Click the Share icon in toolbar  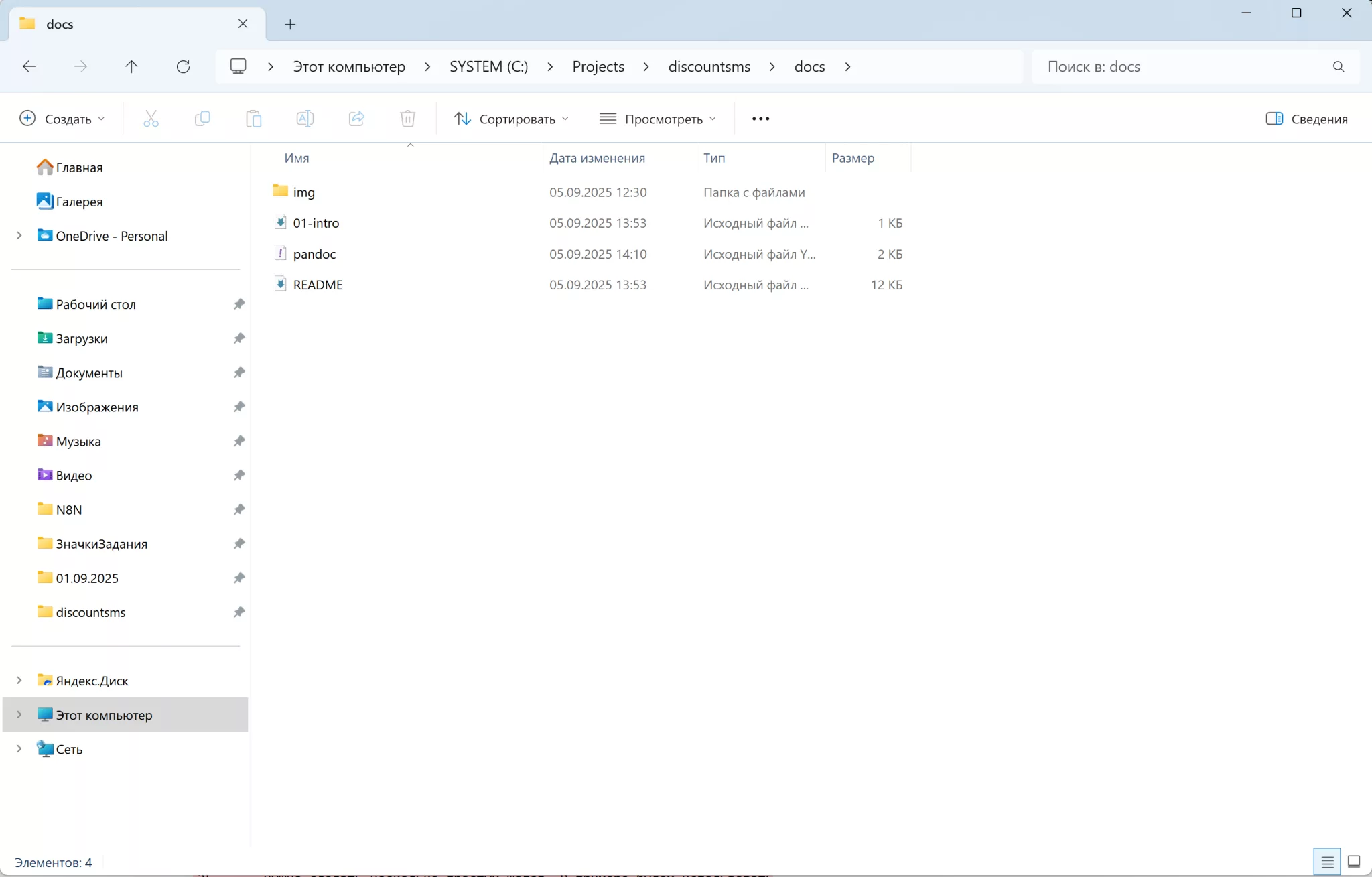356,119
